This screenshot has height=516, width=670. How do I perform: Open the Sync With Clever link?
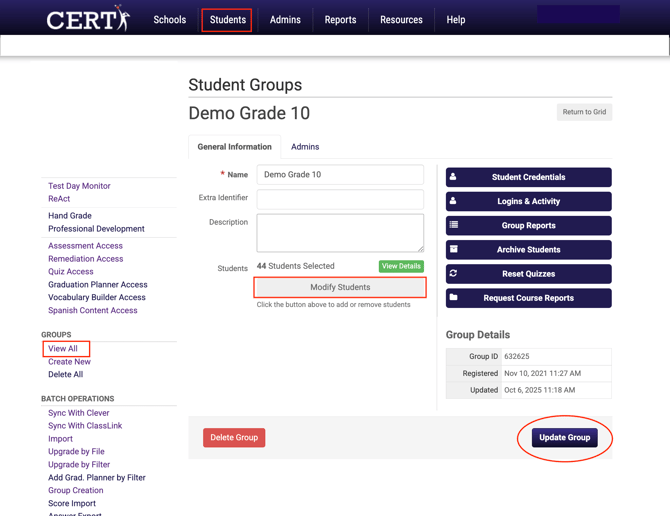(79, 413)
